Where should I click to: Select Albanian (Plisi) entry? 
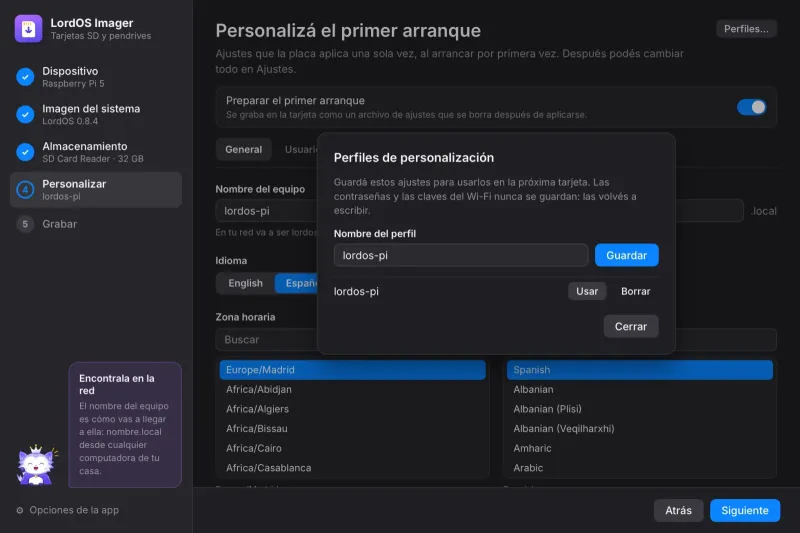pyautogui.click(x=639, y=409)
